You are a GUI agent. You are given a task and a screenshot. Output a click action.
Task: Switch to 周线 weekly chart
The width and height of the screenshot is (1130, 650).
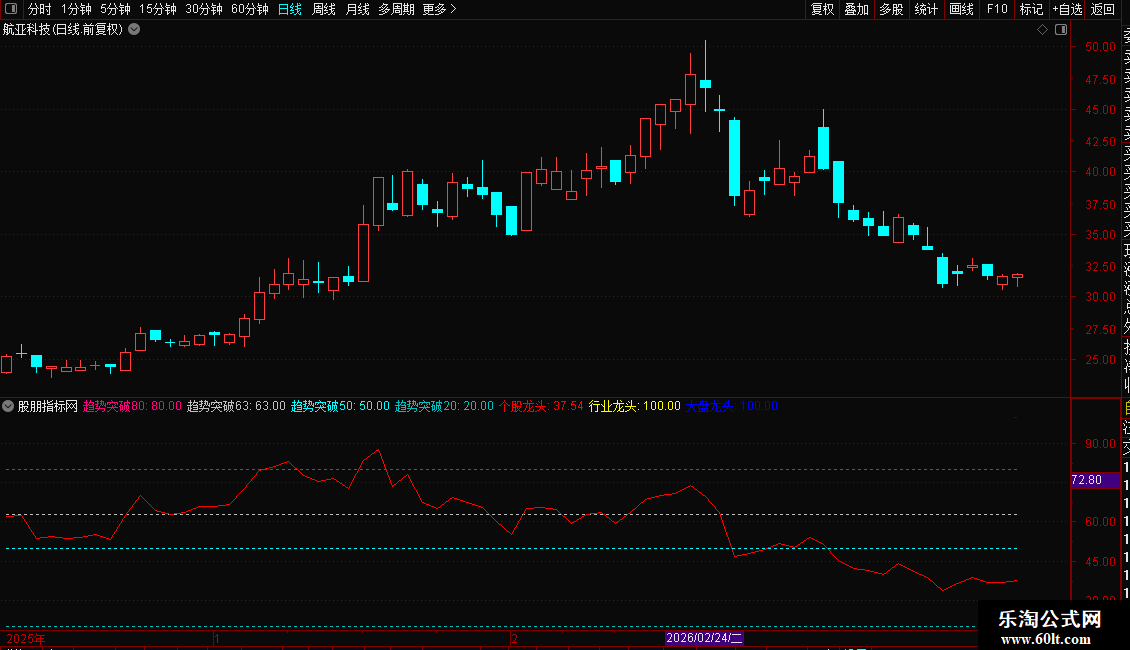[x=324, y=9]
